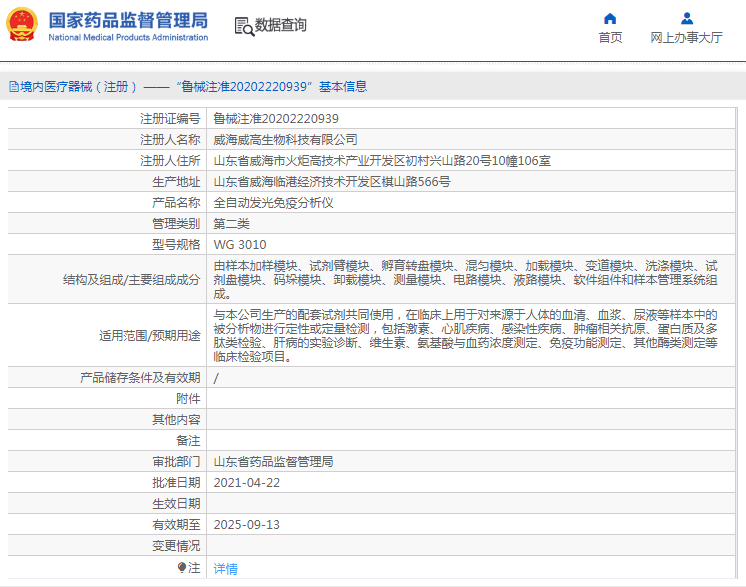746x587 pixels.
Task: Click the 数据查询 heading text
Action: coord(281,26)
